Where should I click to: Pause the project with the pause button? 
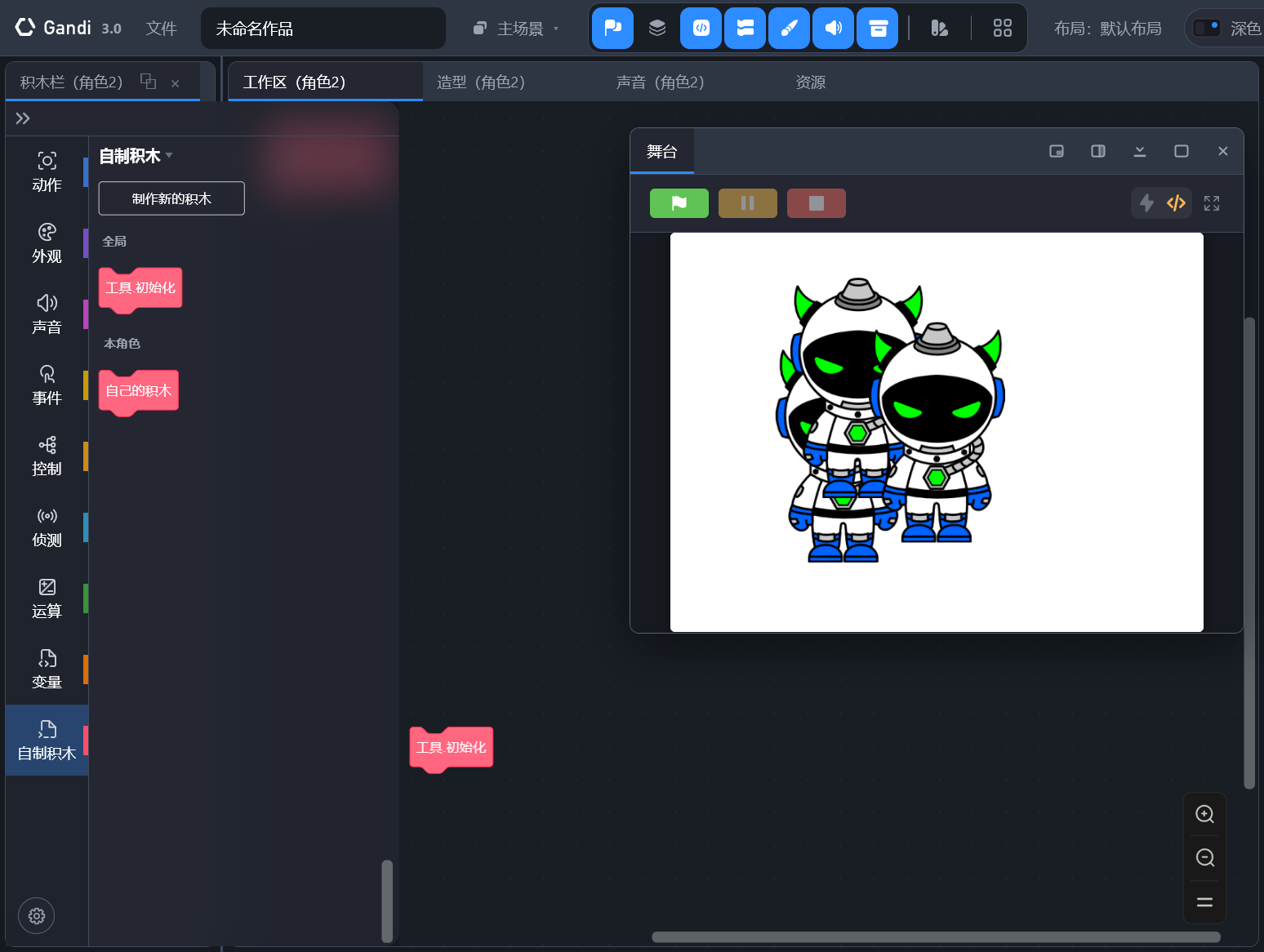click(x=747, y=203)
